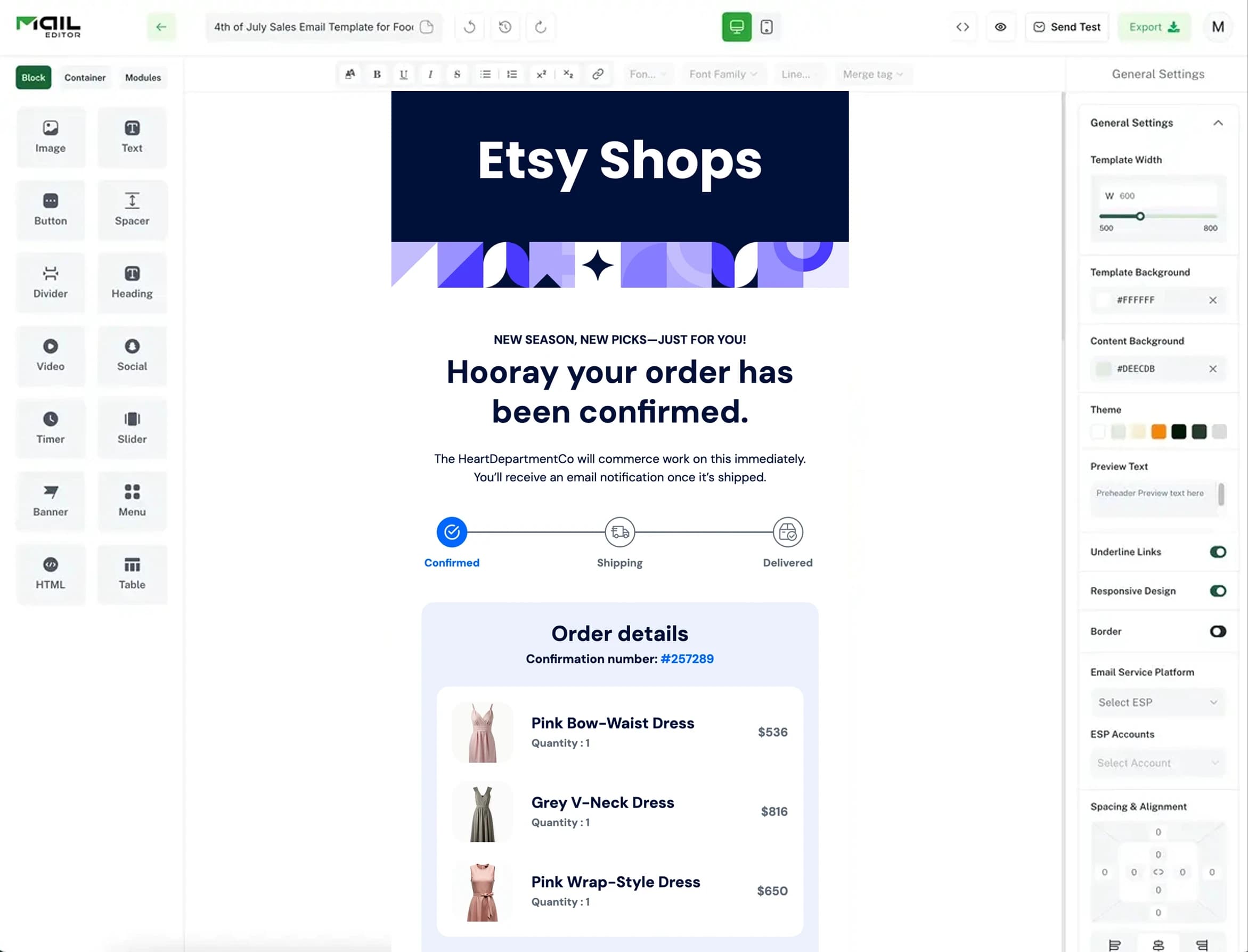The image size is (1248, 952).
Task: Apply italic formatting
Action: click(x=430, y=74)
